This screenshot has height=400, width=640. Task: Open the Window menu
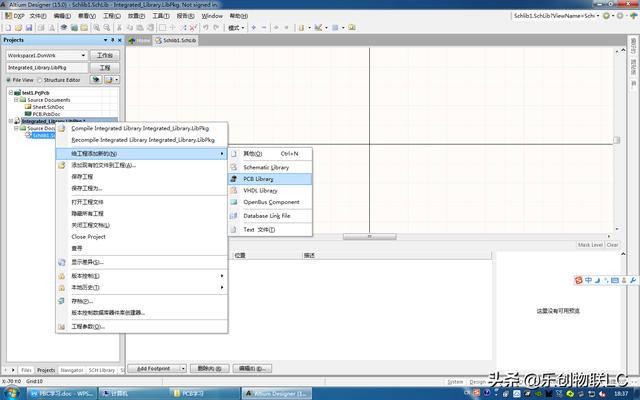tap(212, 16)
